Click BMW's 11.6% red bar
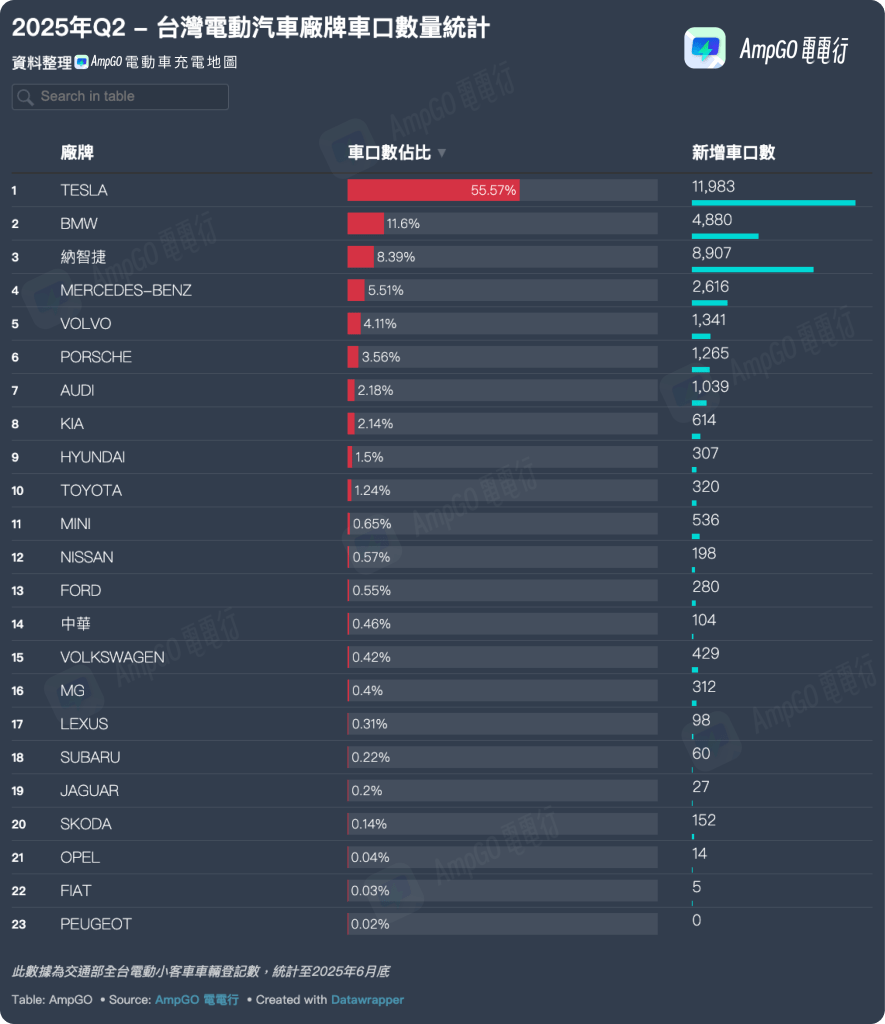885x1024 pixels. pos(365,224)
